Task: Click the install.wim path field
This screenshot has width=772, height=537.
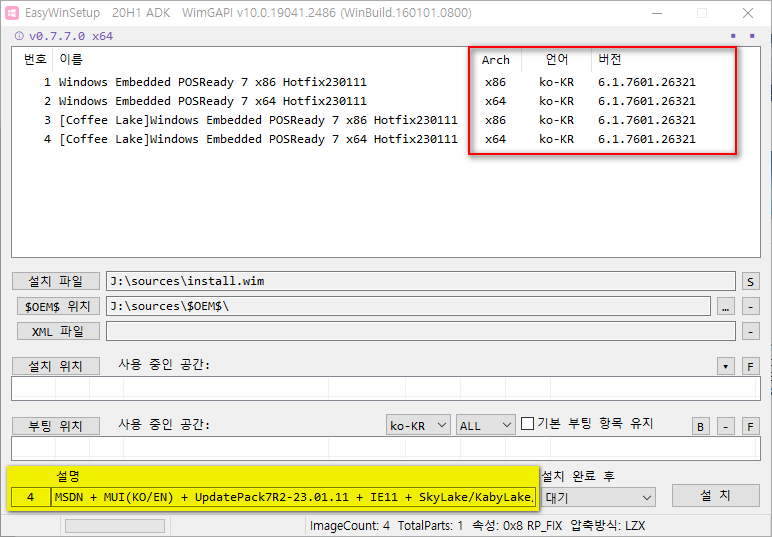Action: tap(420, 281)
